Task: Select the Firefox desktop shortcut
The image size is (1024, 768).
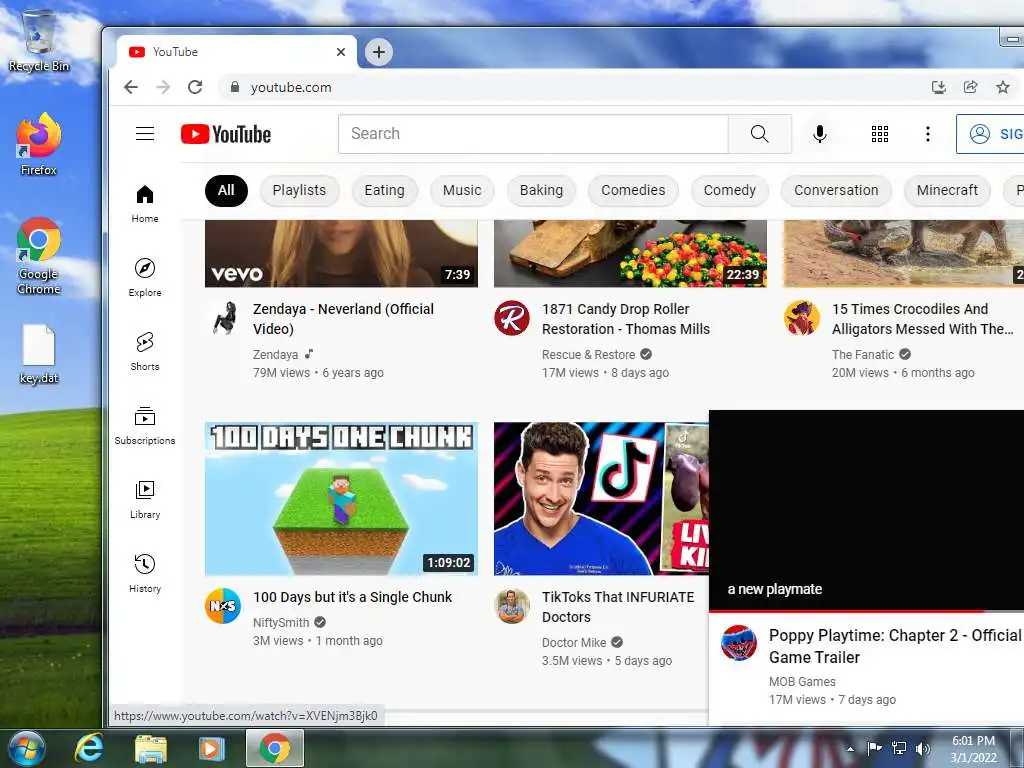Action: (39, 144)
